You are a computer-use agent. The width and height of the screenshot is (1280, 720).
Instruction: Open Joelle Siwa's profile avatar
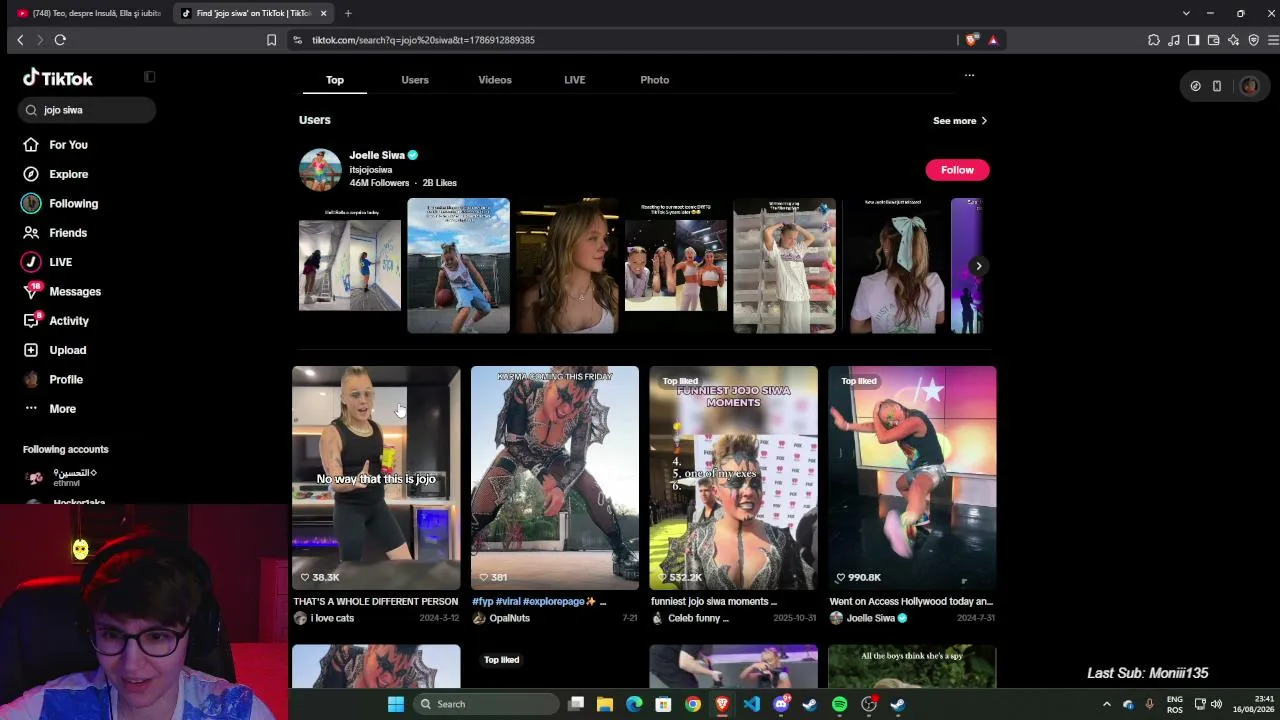pyautogui.click(x=320, y=170)
